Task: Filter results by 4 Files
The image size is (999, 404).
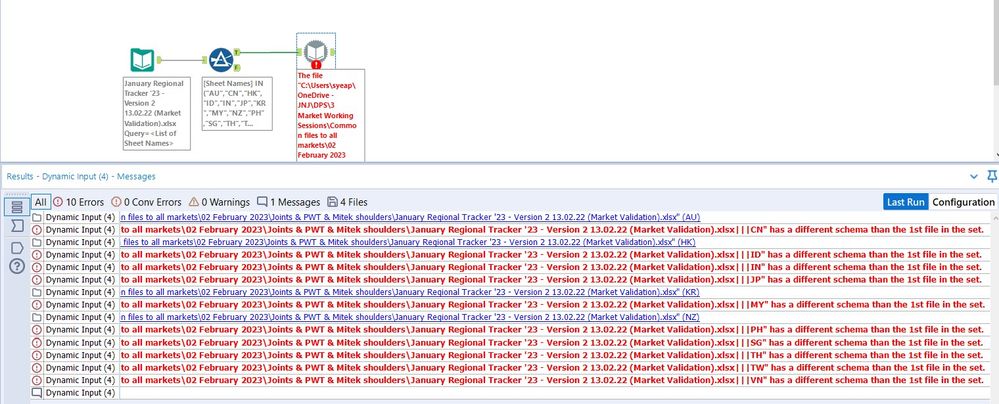Action: tap(347, 202)
